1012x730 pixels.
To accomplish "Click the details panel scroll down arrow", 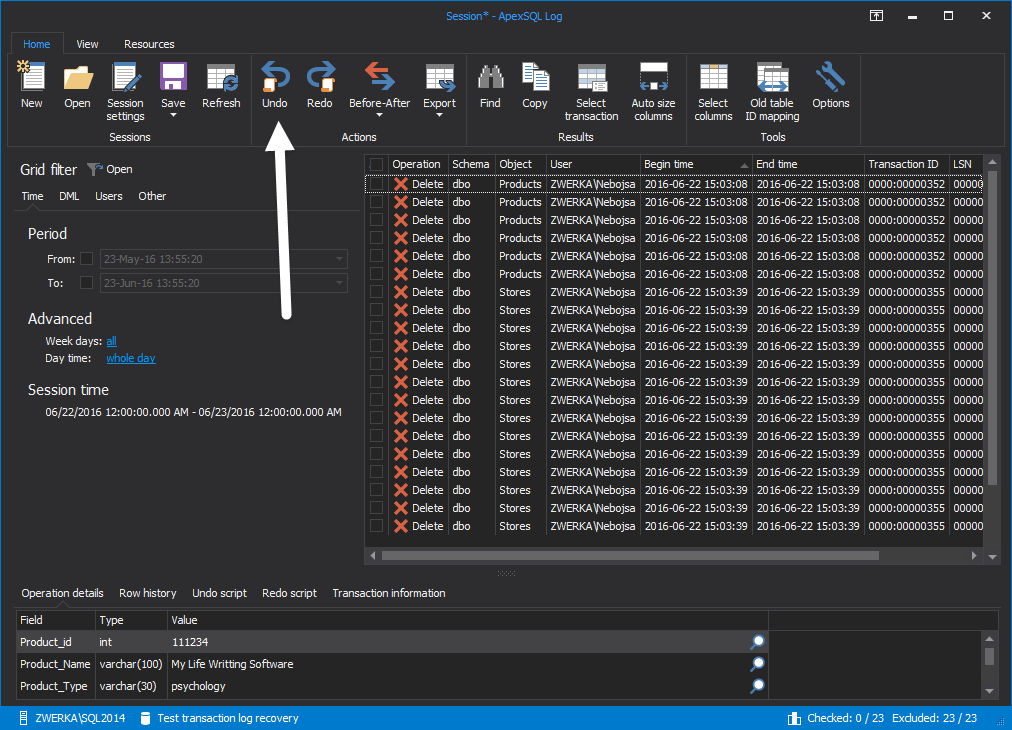I will pyautogui.click(x=989, y=691).
